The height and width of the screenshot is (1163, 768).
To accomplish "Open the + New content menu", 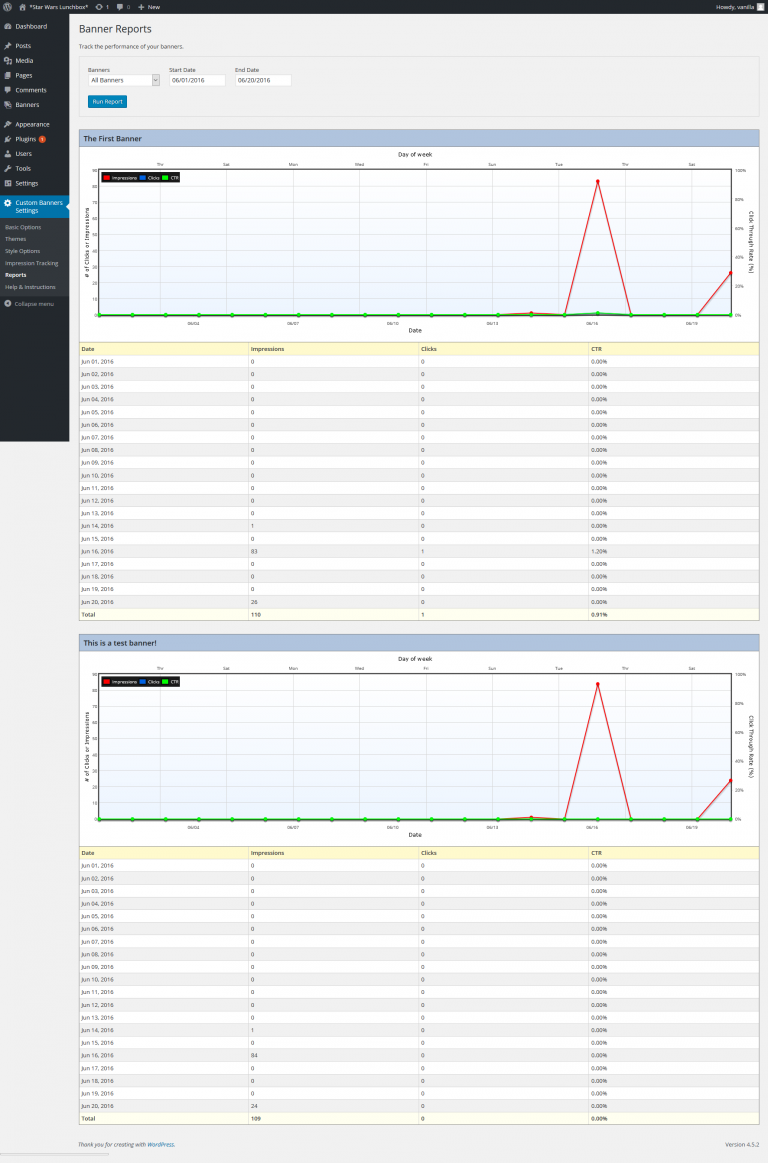I will 149,6.
